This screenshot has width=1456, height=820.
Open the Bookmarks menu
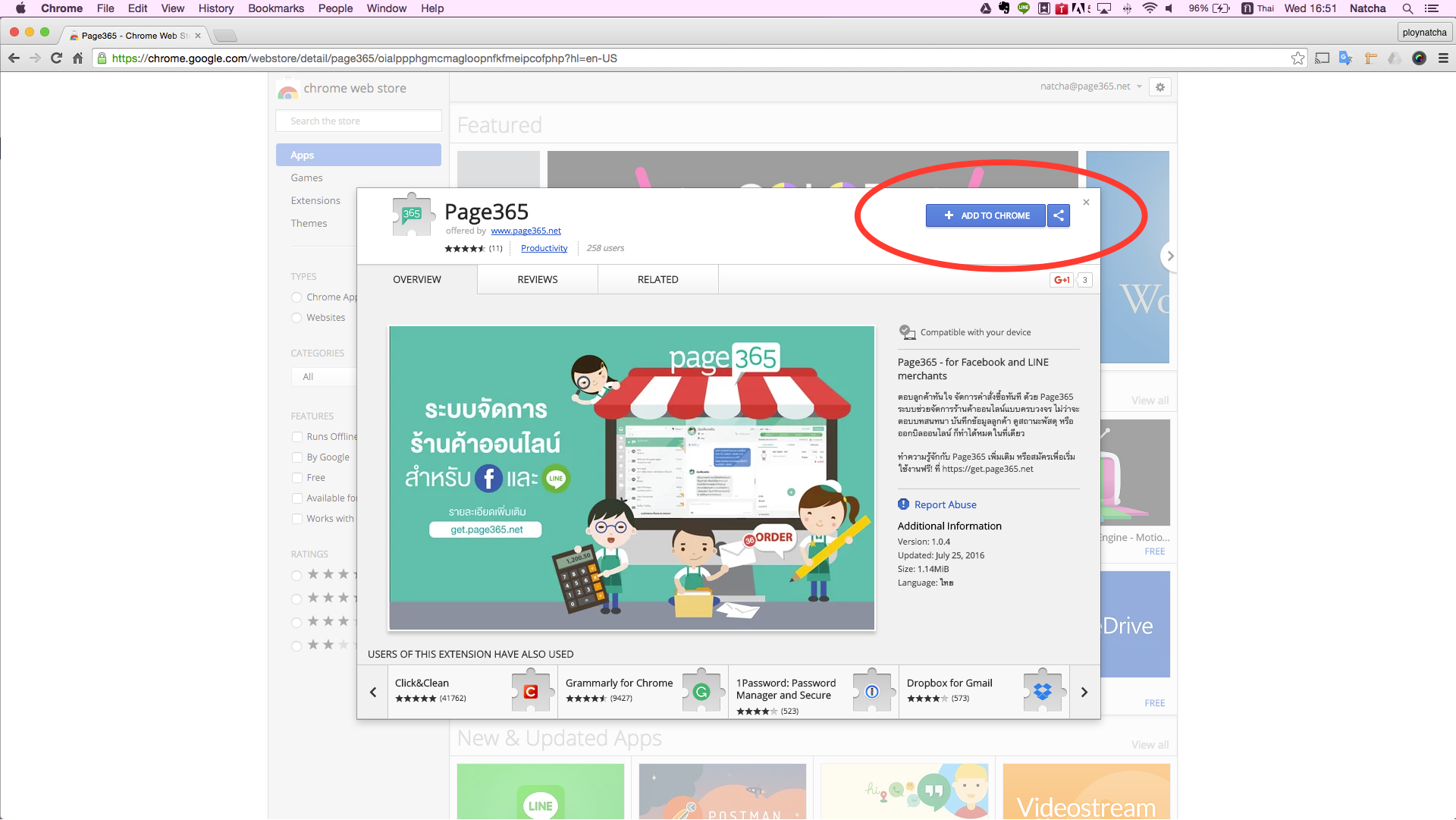tap(276, 8)
